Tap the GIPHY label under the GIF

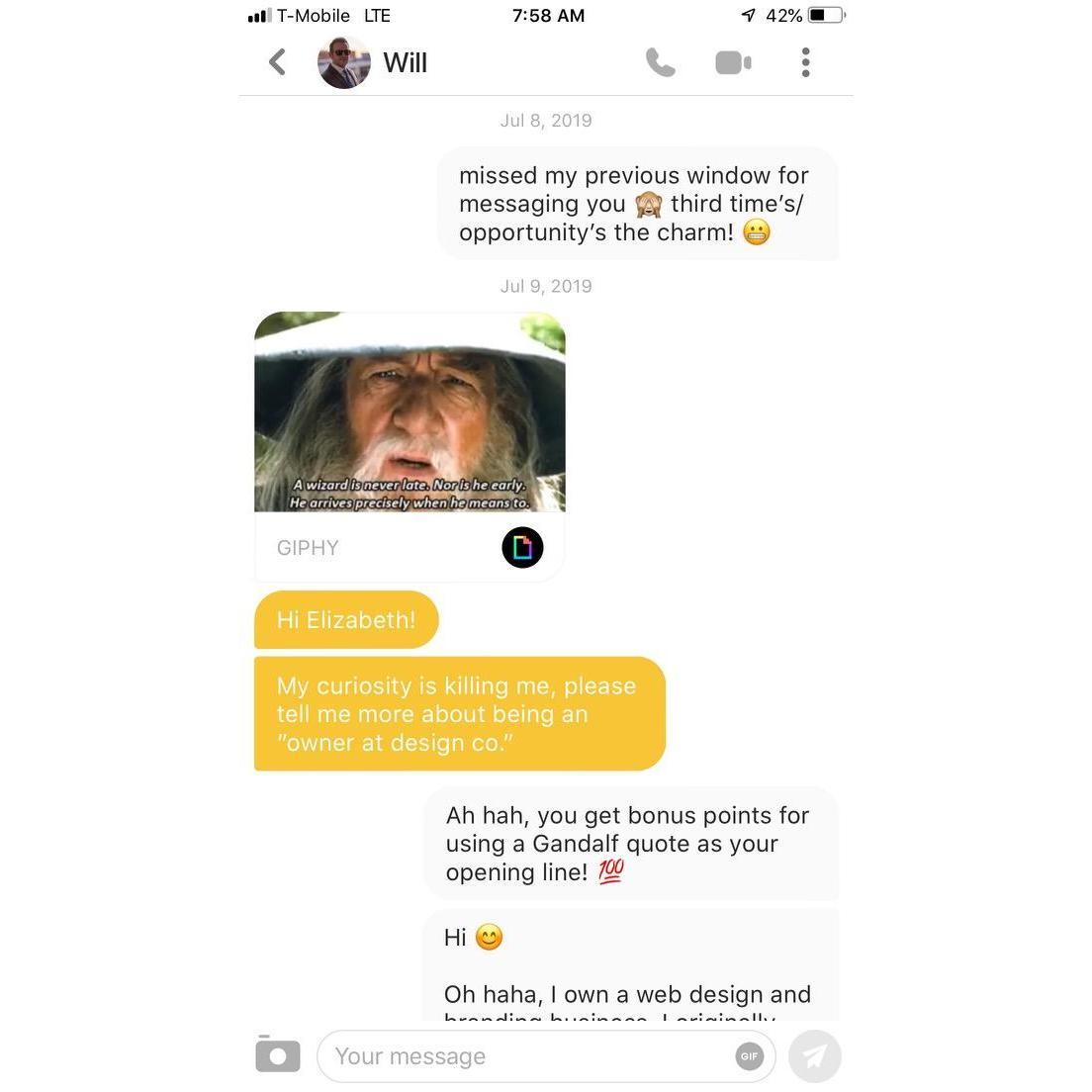point(308,548)
